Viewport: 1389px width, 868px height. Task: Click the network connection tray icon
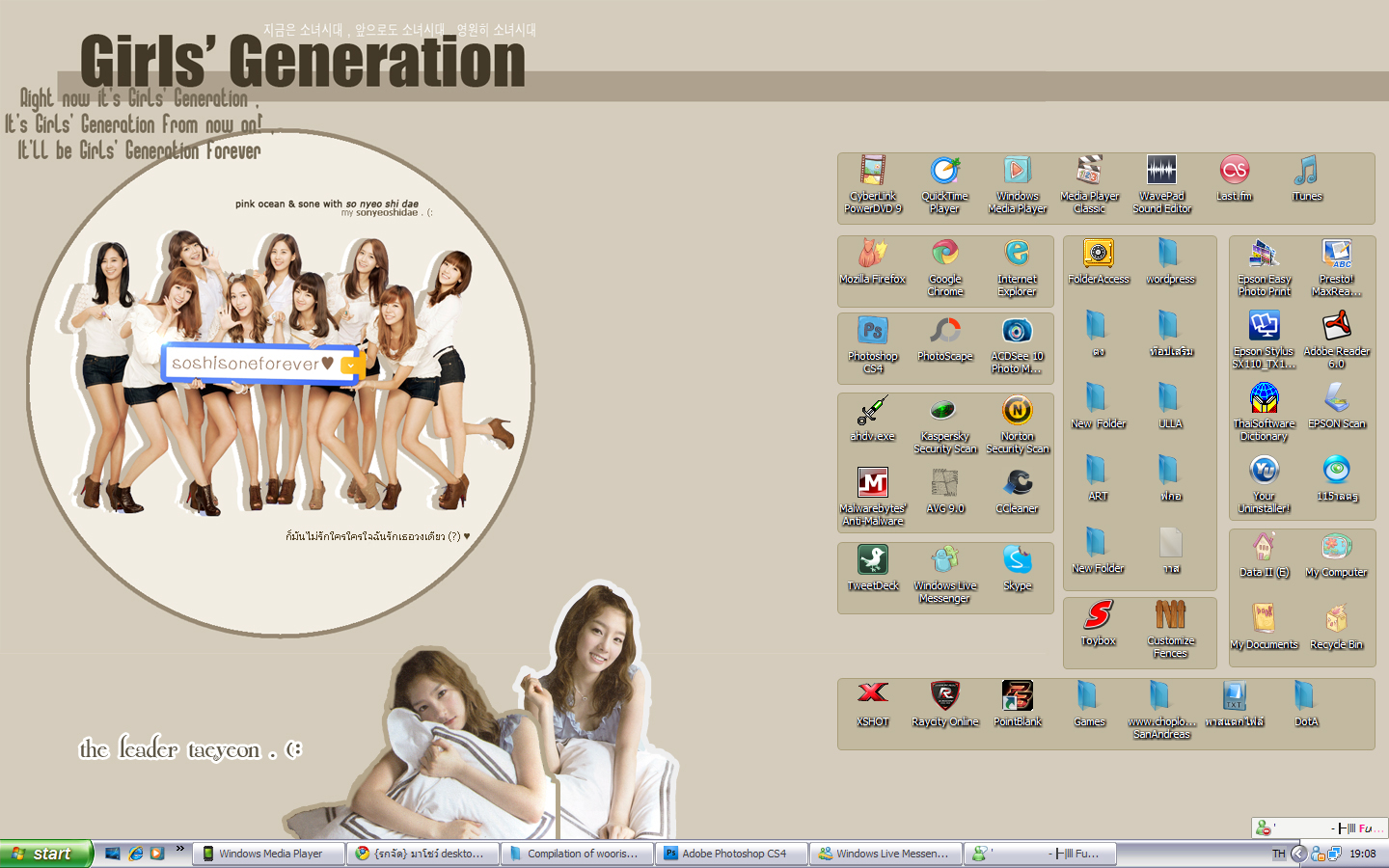(x=1334, y=854)
